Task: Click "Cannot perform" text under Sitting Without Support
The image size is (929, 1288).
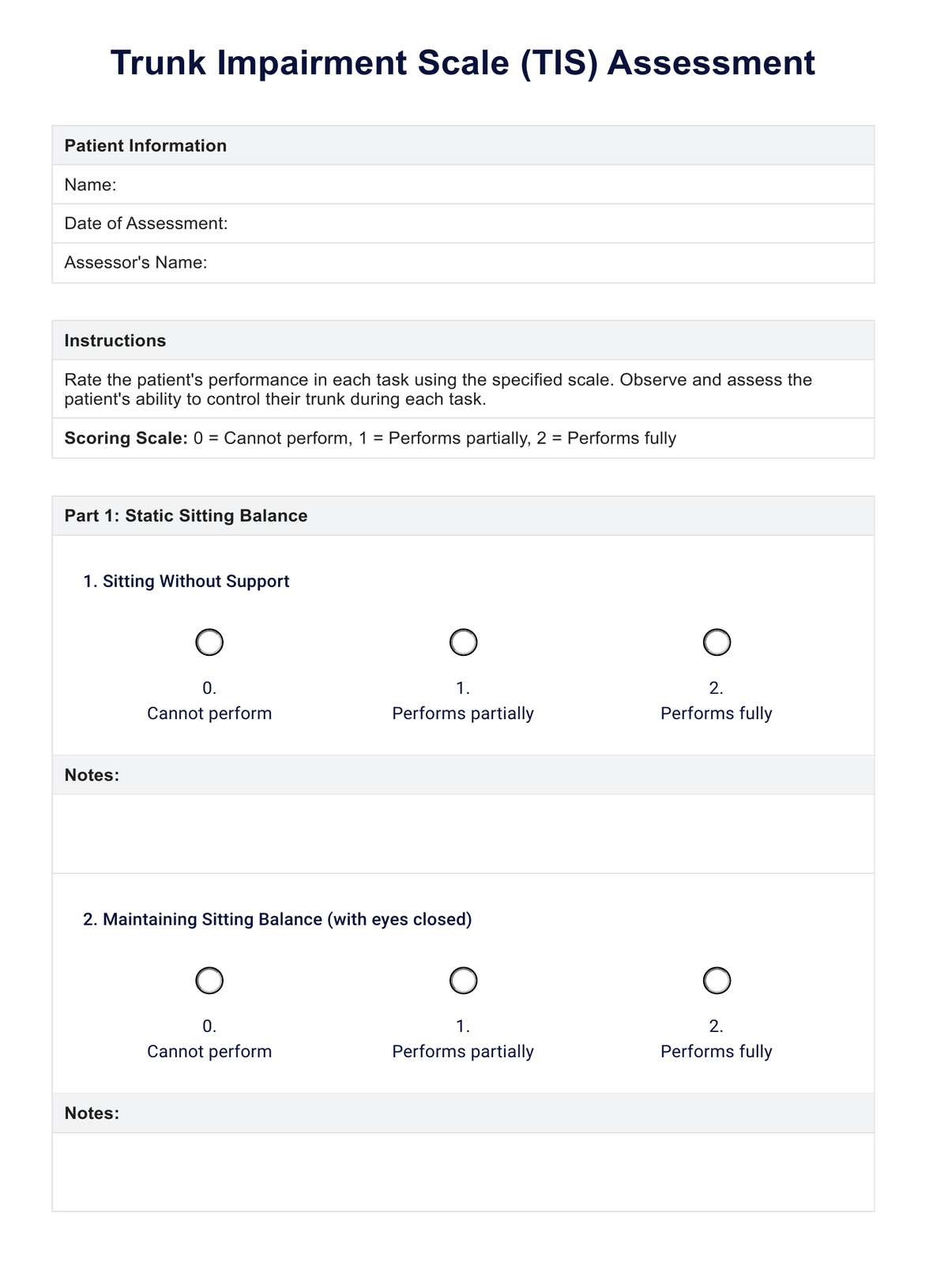Action: [209, 714]
